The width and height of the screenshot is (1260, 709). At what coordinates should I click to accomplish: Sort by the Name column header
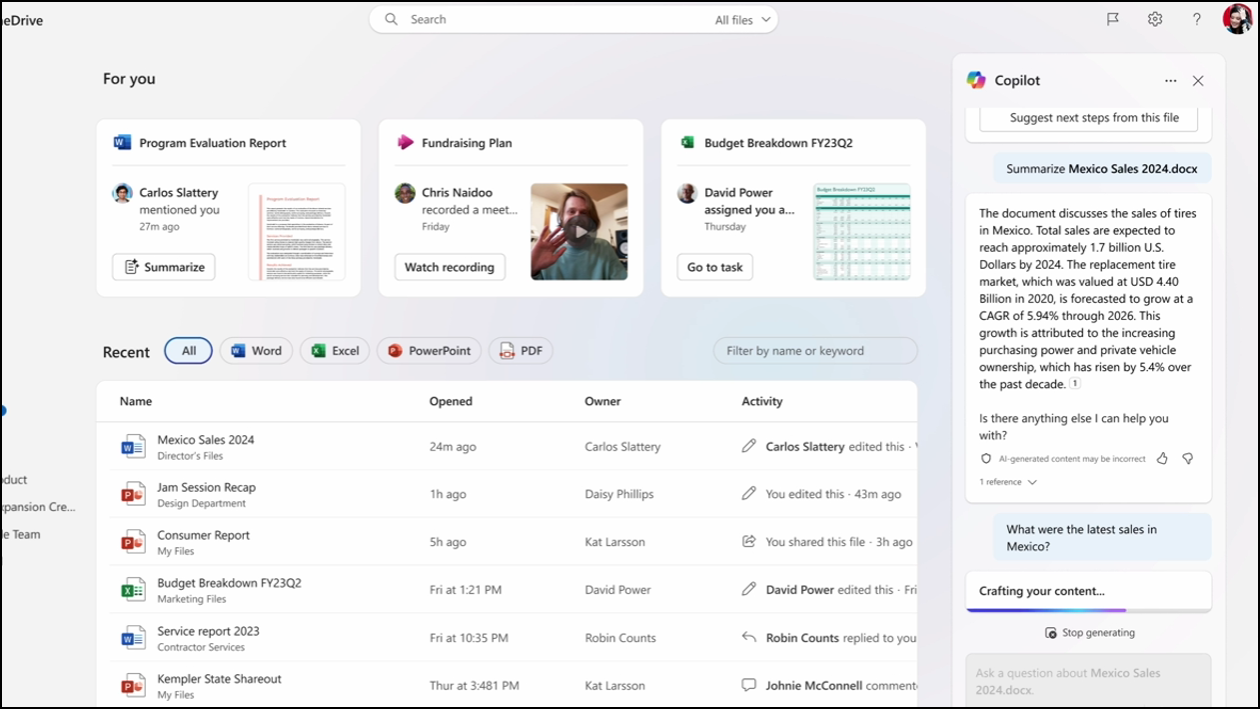pyautogui.click(x=136, y=401)
